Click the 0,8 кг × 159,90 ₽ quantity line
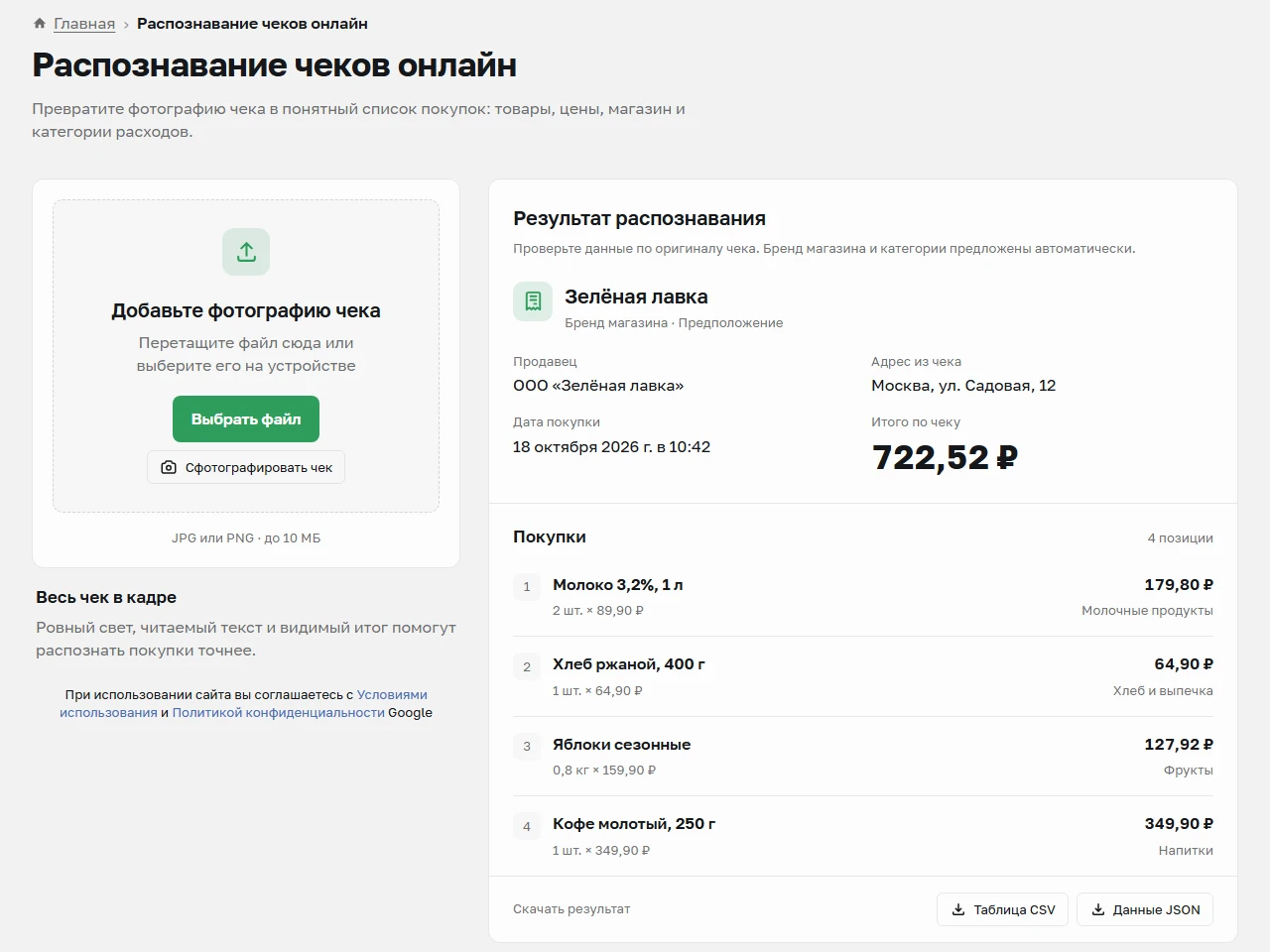 pyautogui.click(x=604, y=771)
